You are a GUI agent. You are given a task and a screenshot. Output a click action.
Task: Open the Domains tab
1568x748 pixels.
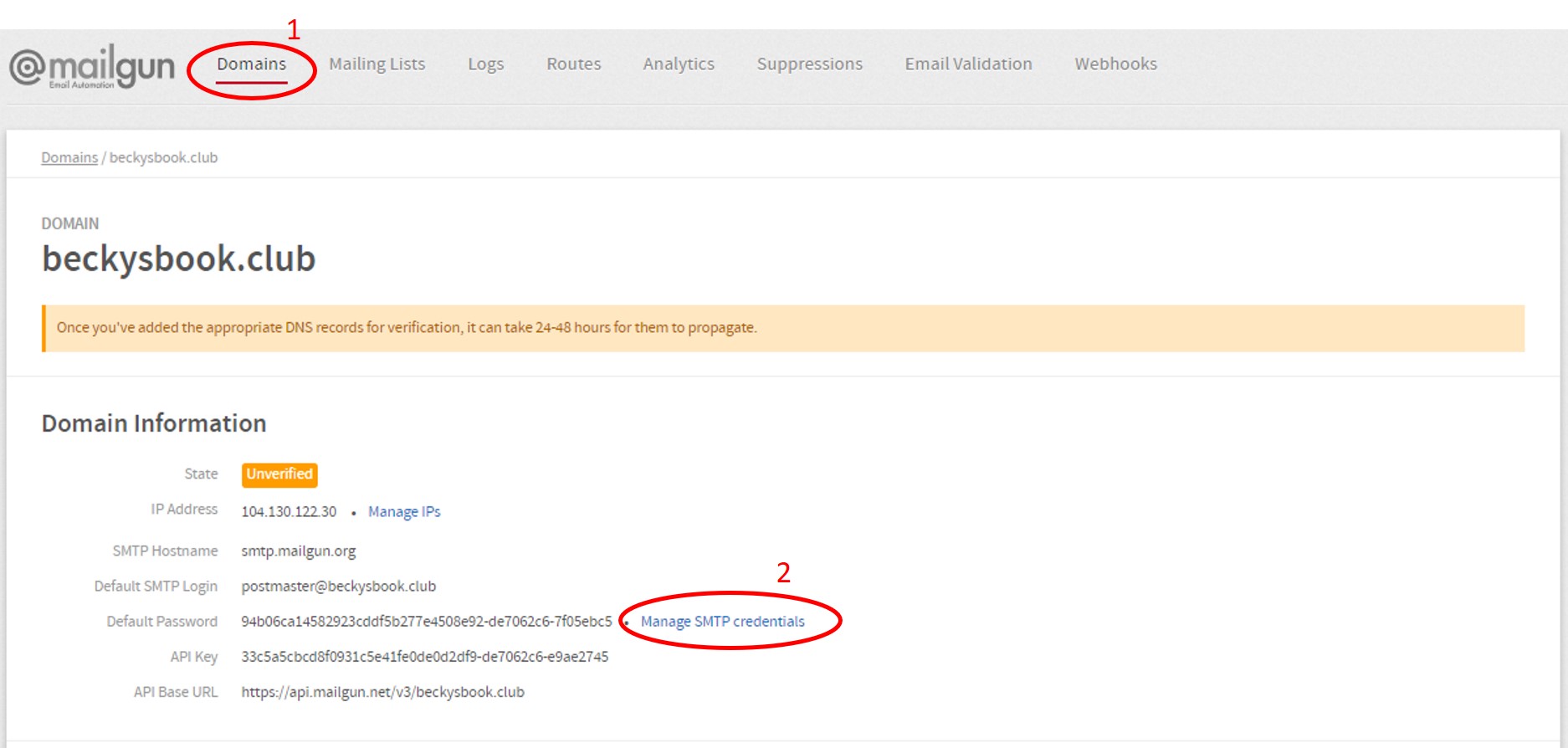252,64
